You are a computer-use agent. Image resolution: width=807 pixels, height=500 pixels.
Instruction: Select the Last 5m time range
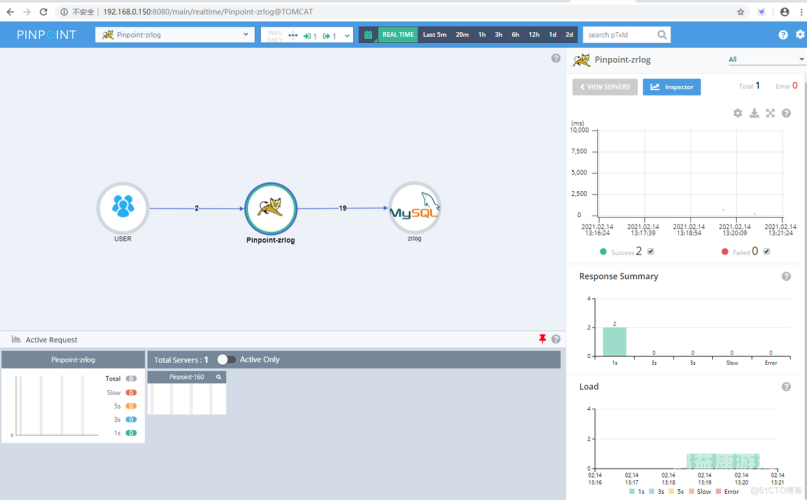(434, 35)
